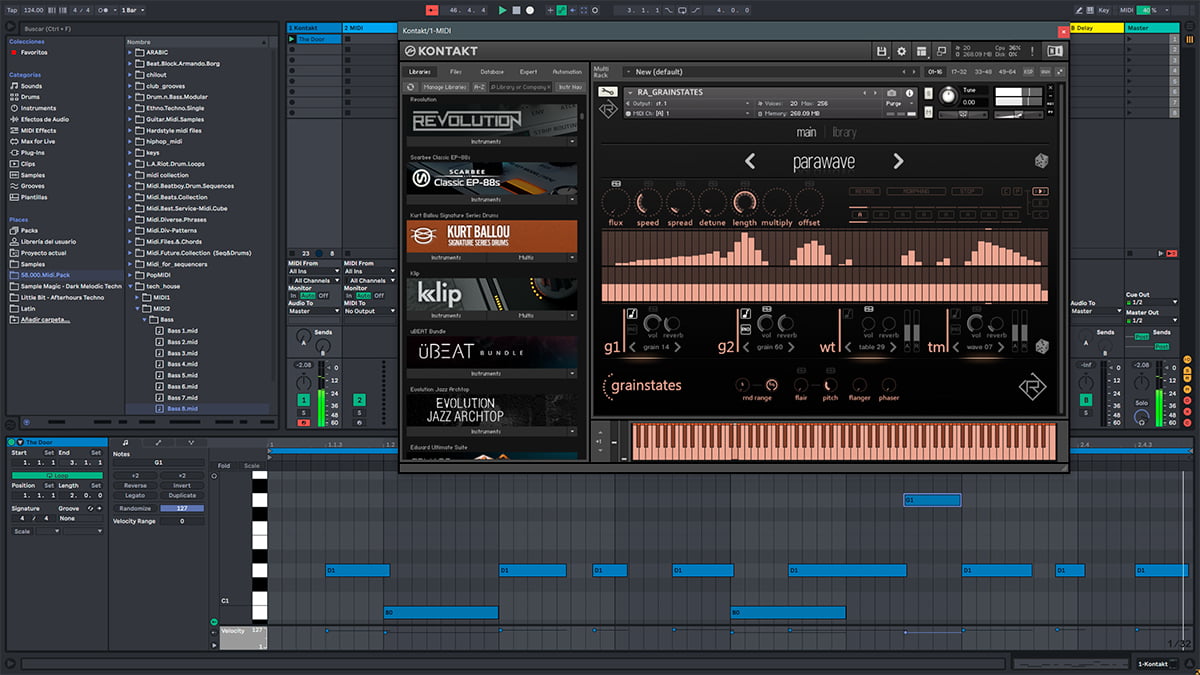Click the randomize dice beside parawave

coord(1041,161)
